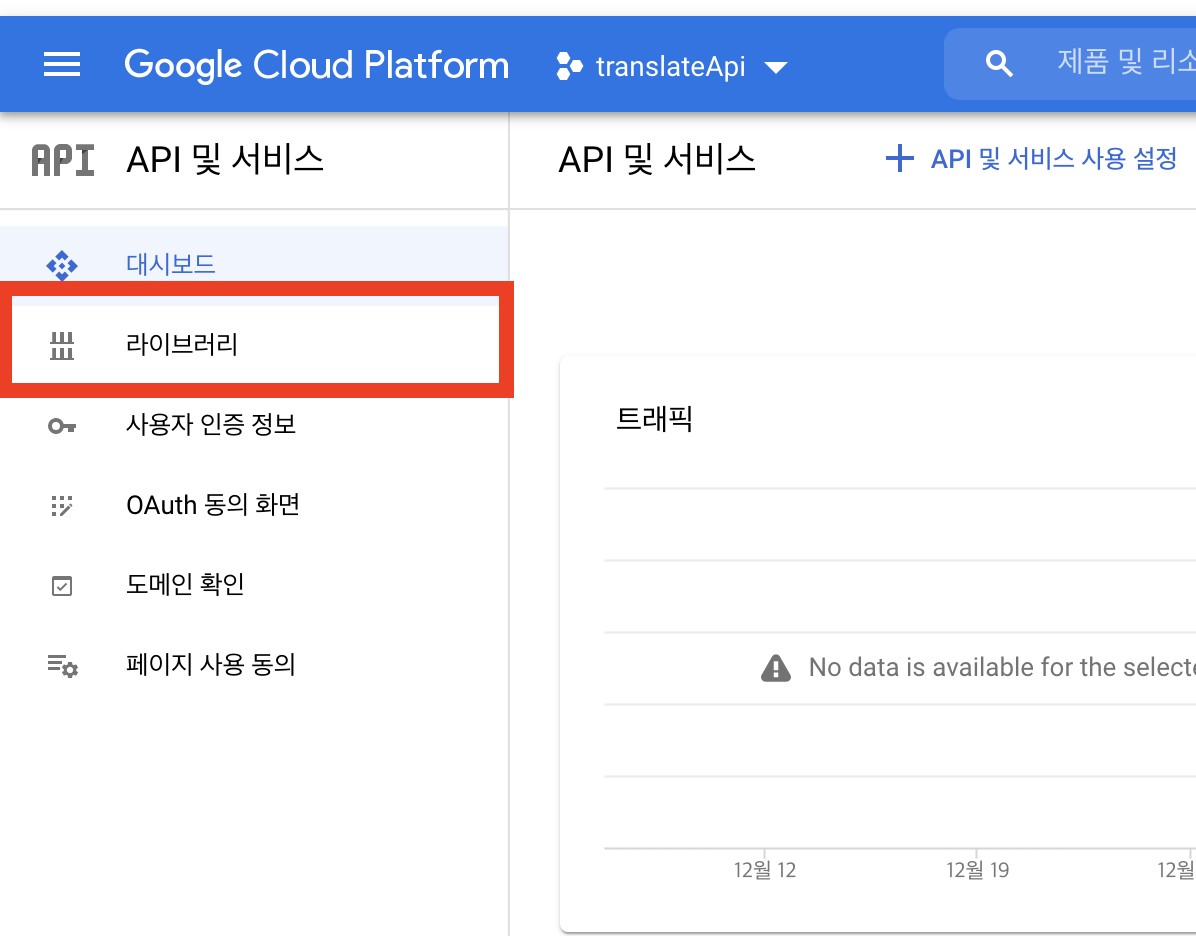Click the main panel API 및 서비스 title

point(657,160)
